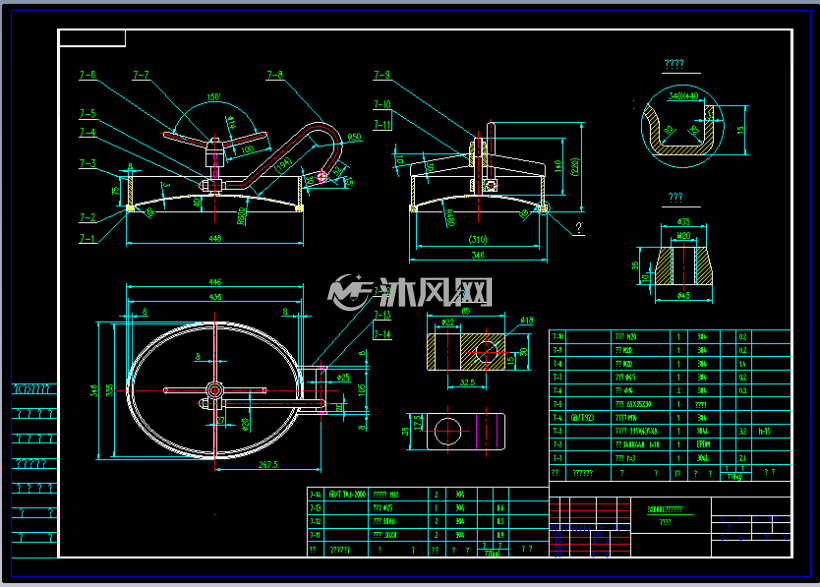Click the ø45 diameter dimension
This screenshot has height=587, width=820.
coord(684,296)
